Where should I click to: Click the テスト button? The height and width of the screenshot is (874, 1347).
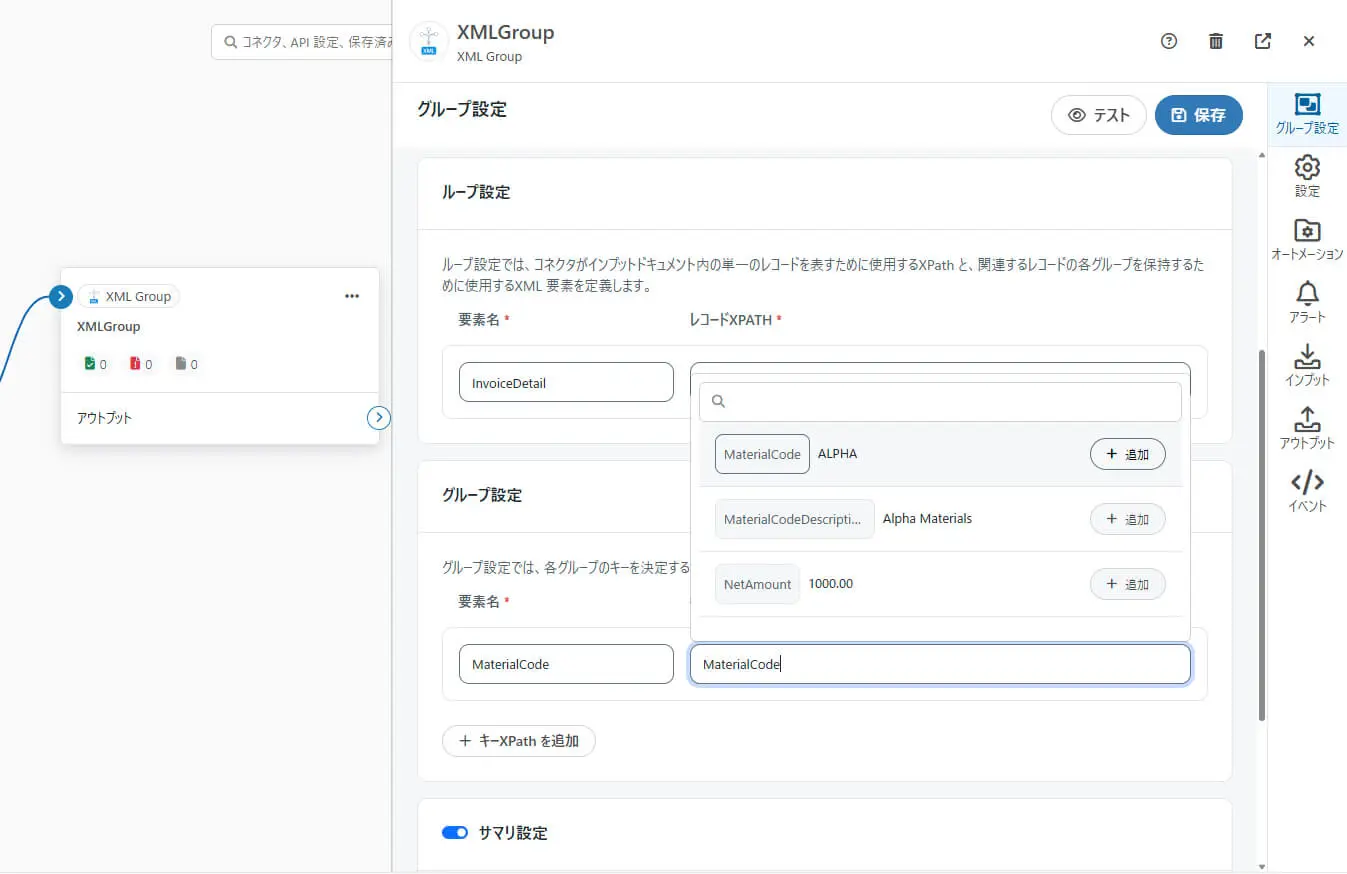[1099, 115]
